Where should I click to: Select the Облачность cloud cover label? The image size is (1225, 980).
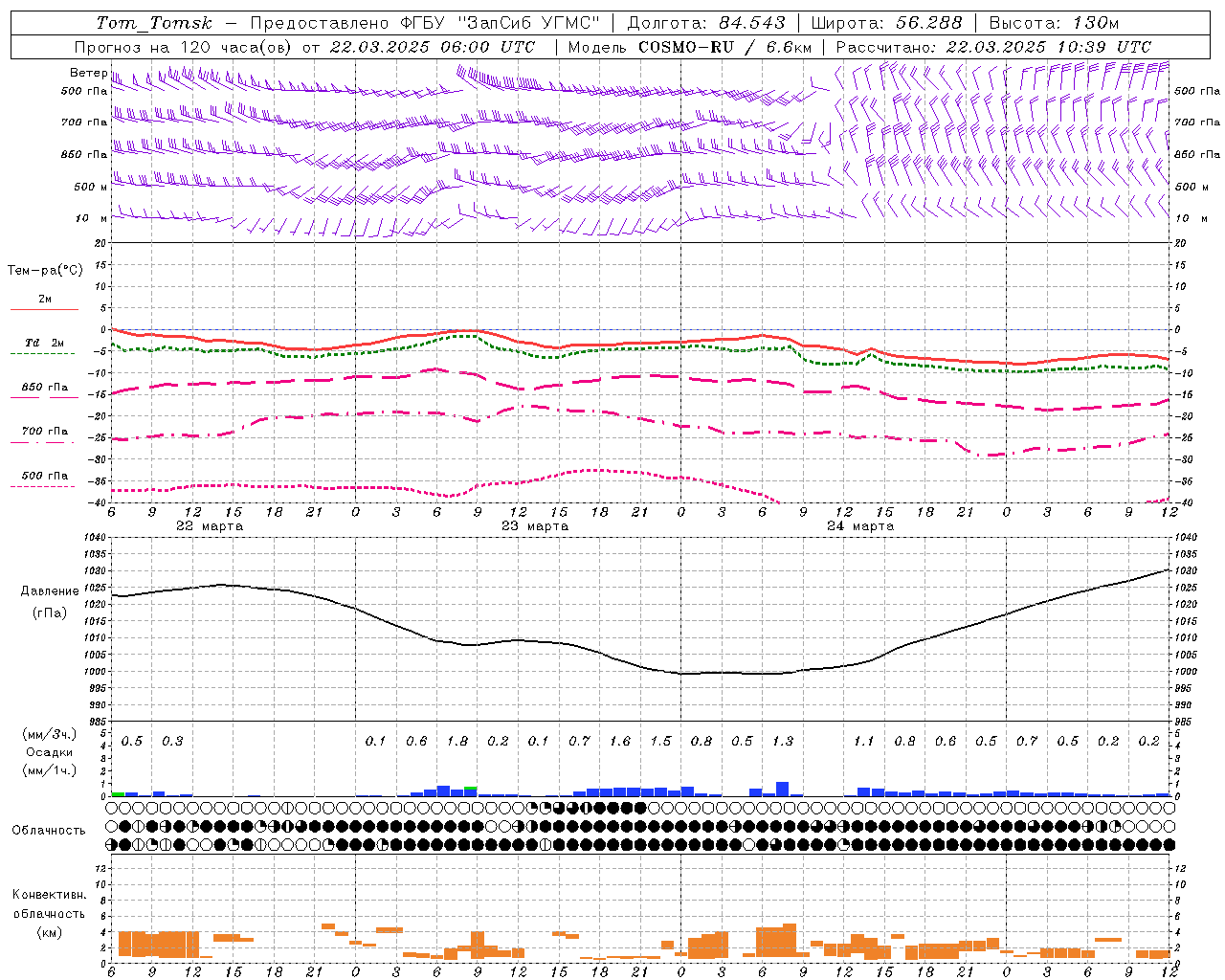[49, 831]
